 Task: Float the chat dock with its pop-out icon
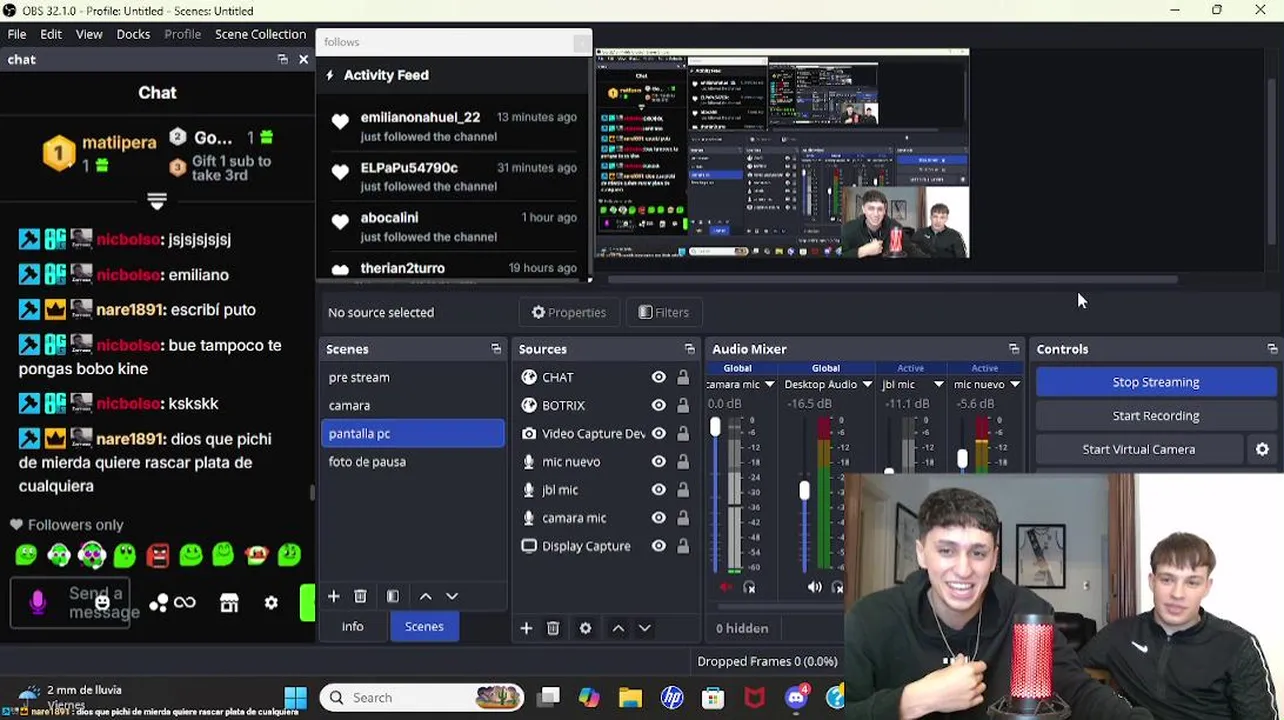[x=282, y=59]
